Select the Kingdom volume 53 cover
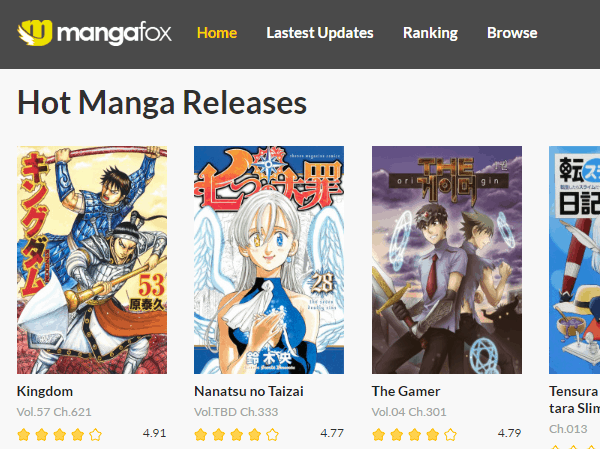Image resolution: width=600 pixels, height=449 pixels. click(92, 260)
